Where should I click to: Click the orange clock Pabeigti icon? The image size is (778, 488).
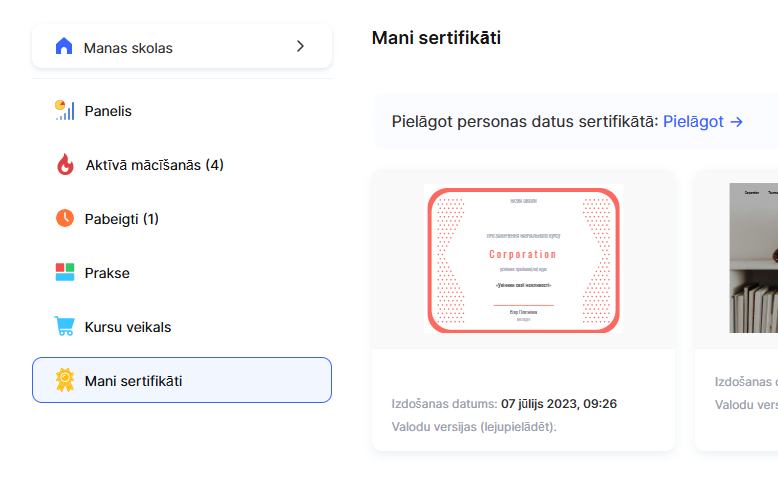[x=65, y=219]
